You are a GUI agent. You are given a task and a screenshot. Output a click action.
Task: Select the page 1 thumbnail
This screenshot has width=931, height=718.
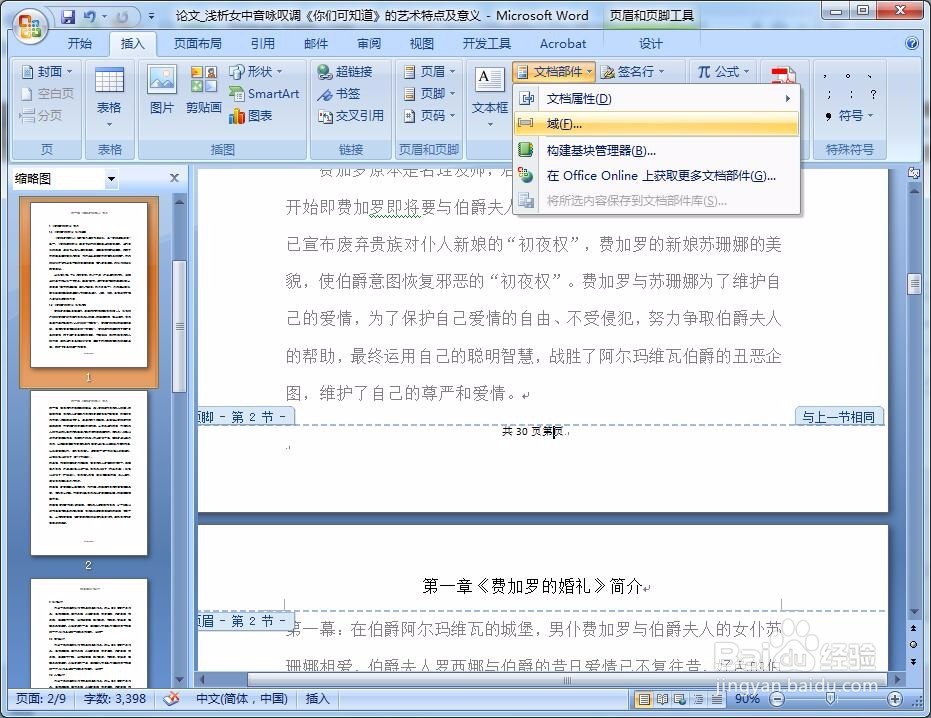tap(89, 285)
